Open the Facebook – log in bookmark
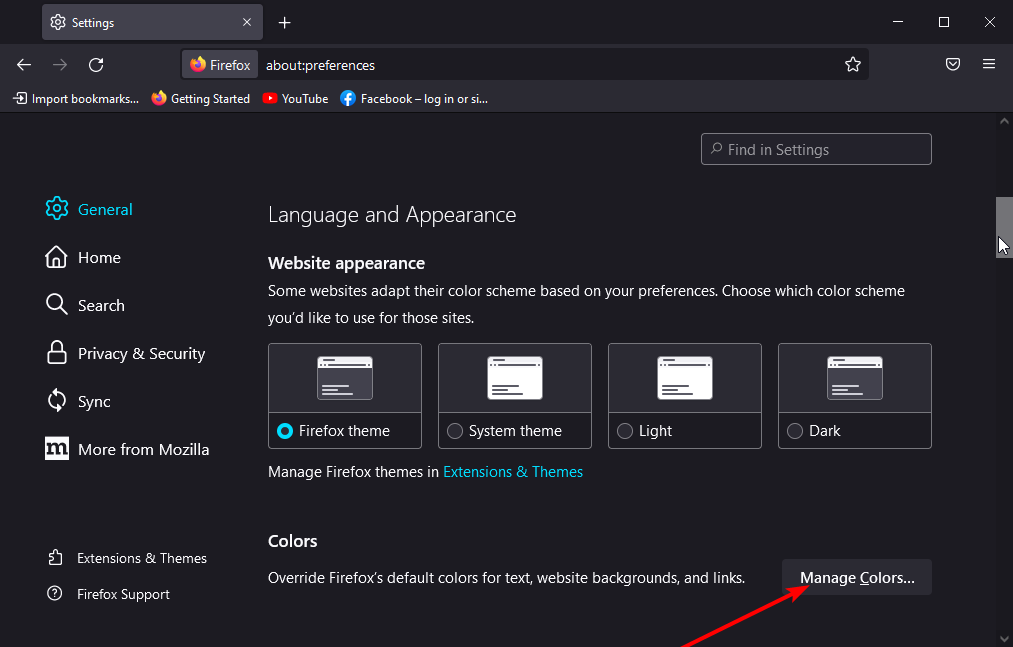The image size is (1013, 647). coord(414,99)
